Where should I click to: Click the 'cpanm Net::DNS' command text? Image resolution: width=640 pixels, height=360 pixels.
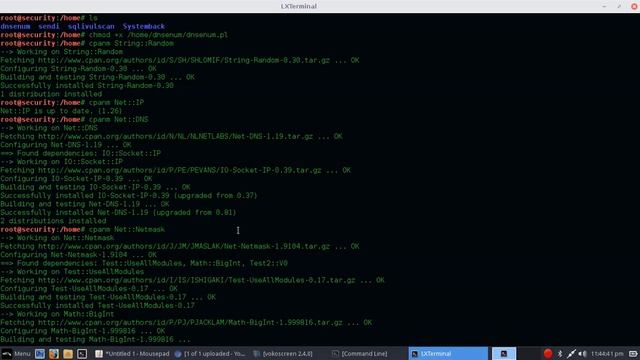[119, 120]
